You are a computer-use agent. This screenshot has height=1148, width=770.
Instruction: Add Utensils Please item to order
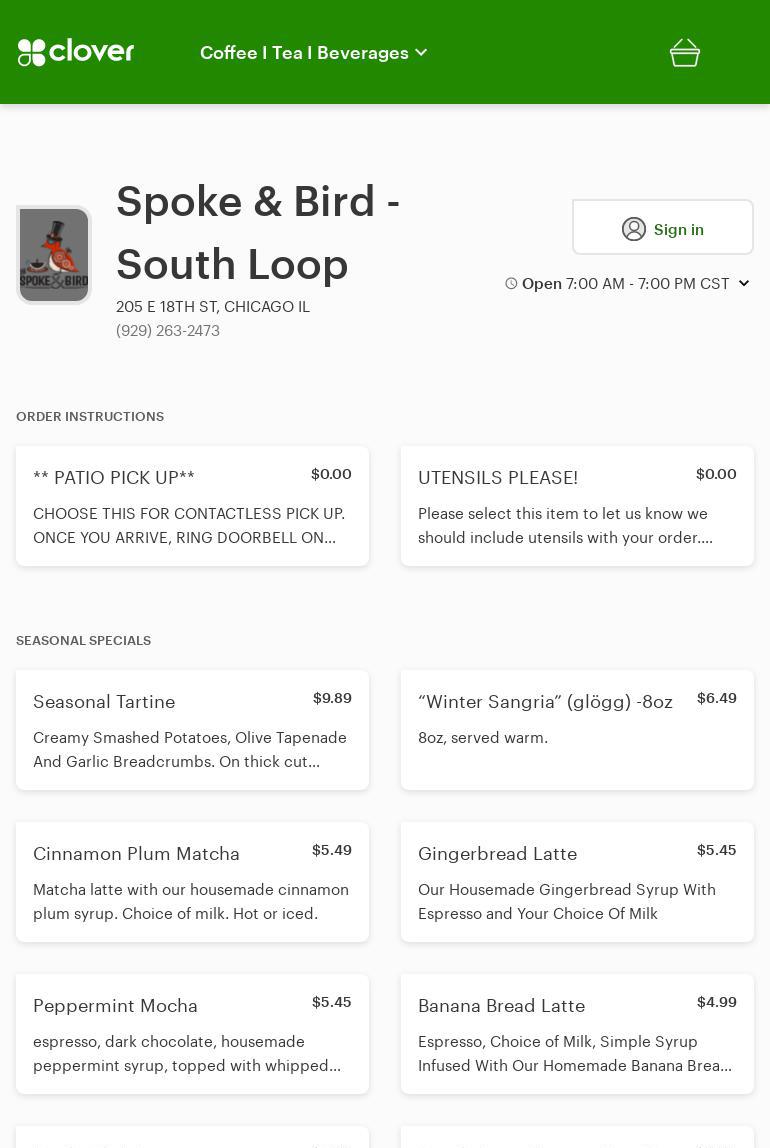pyautogui.click(x=577, y=506)
